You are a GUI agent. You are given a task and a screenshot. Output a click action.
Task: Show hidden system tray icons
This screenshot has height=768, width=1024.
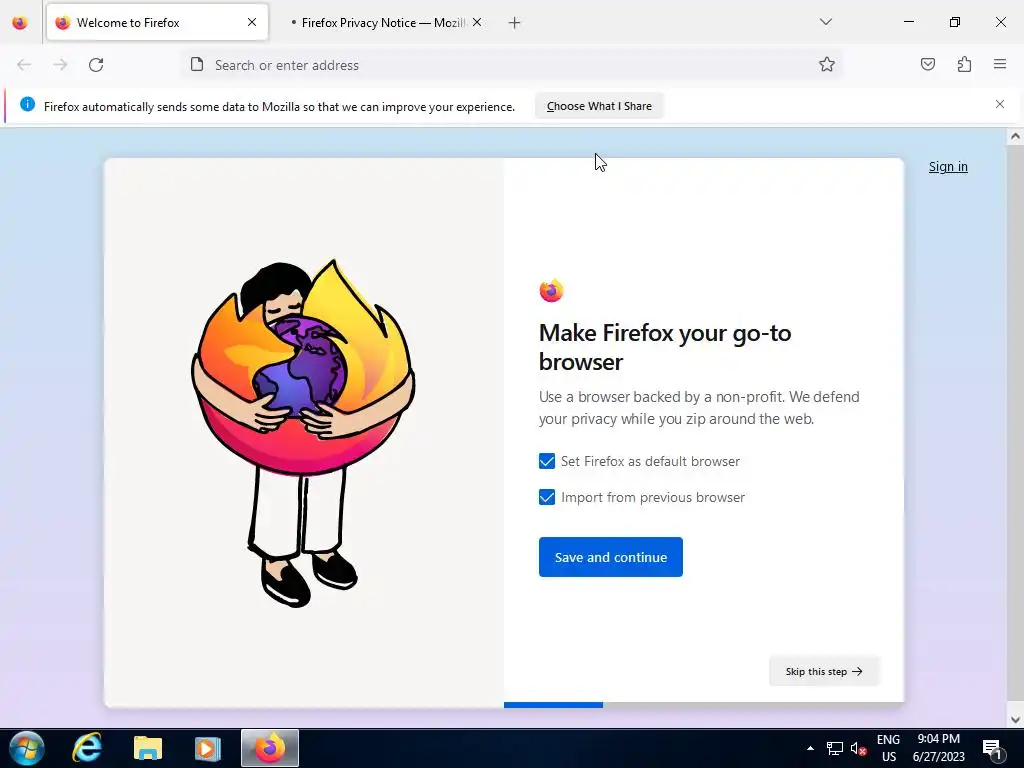pos(810,748)
